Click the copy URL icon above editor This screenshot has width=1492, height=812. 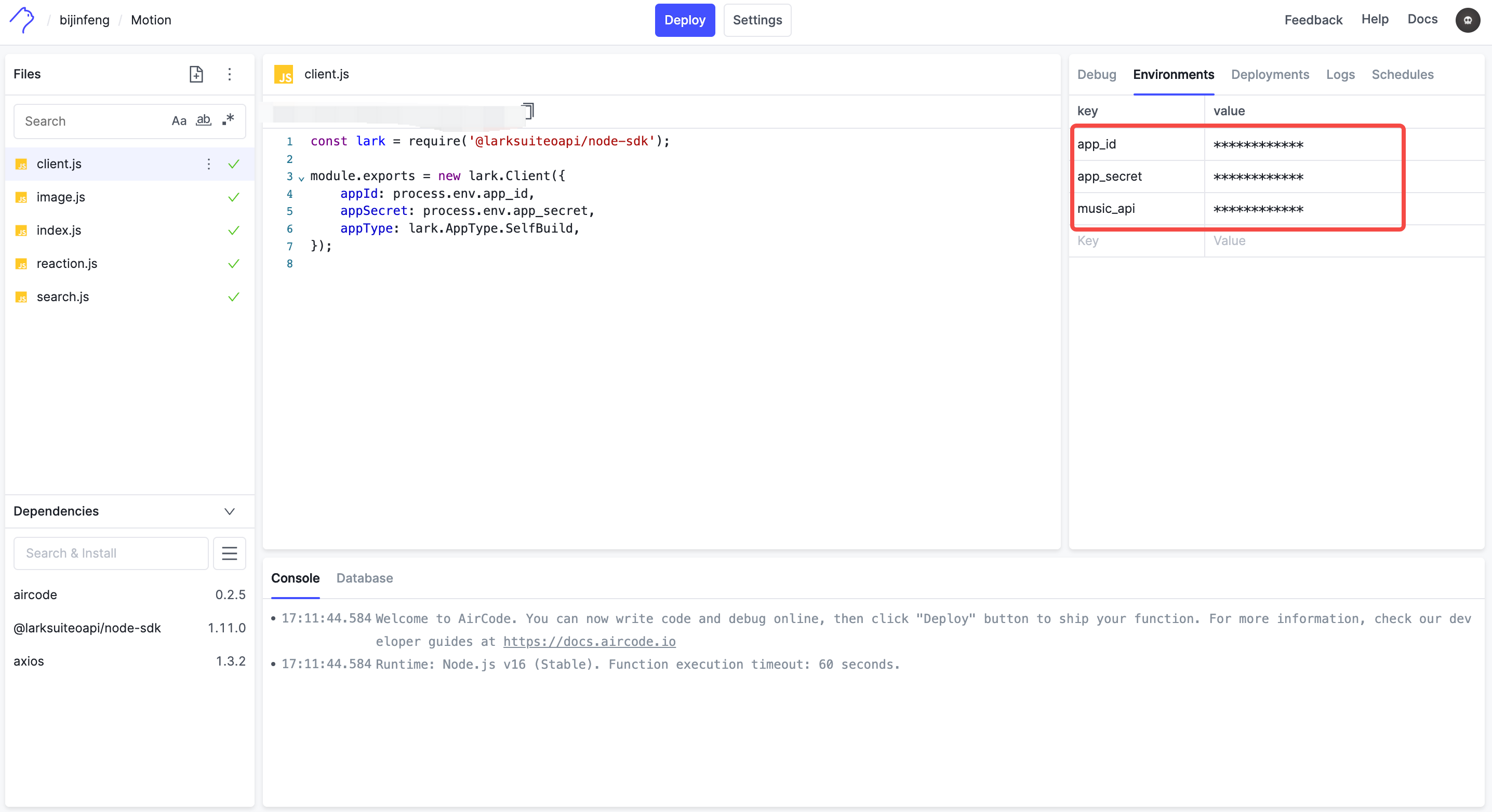tap(528, 111)
